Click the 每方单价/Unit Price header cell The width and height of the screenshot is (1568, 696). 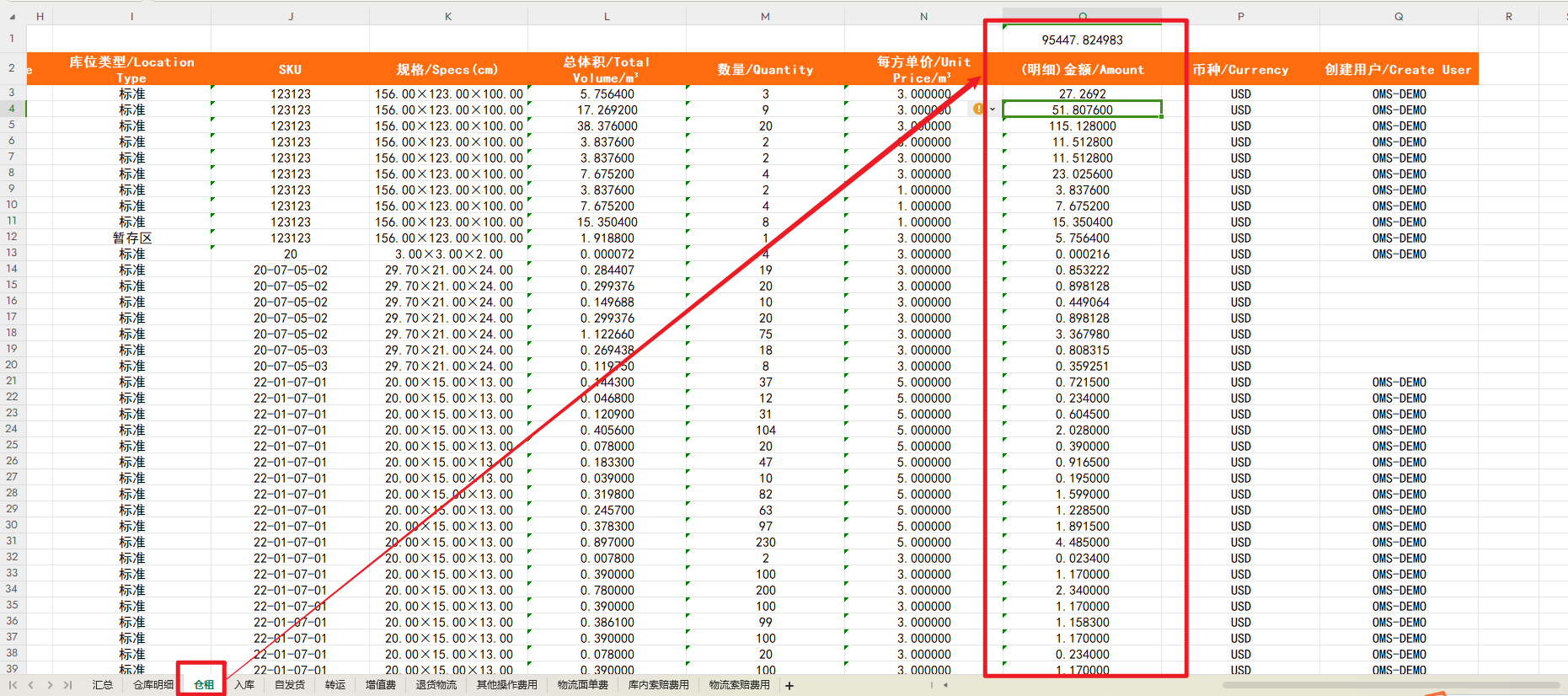[x=923, y=69]
